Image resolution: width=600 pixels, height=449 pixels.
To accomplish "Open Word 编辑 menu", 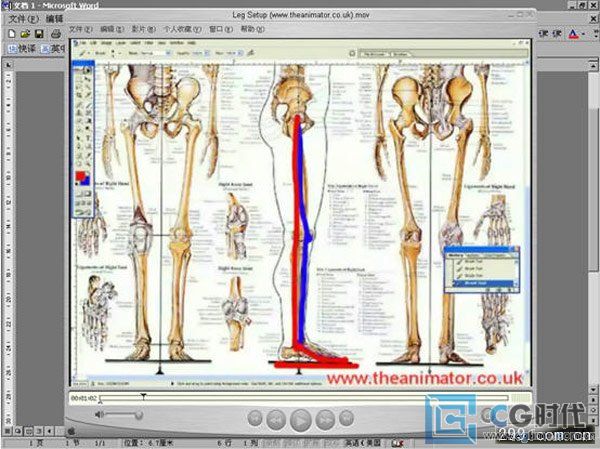I will [54, 19].
